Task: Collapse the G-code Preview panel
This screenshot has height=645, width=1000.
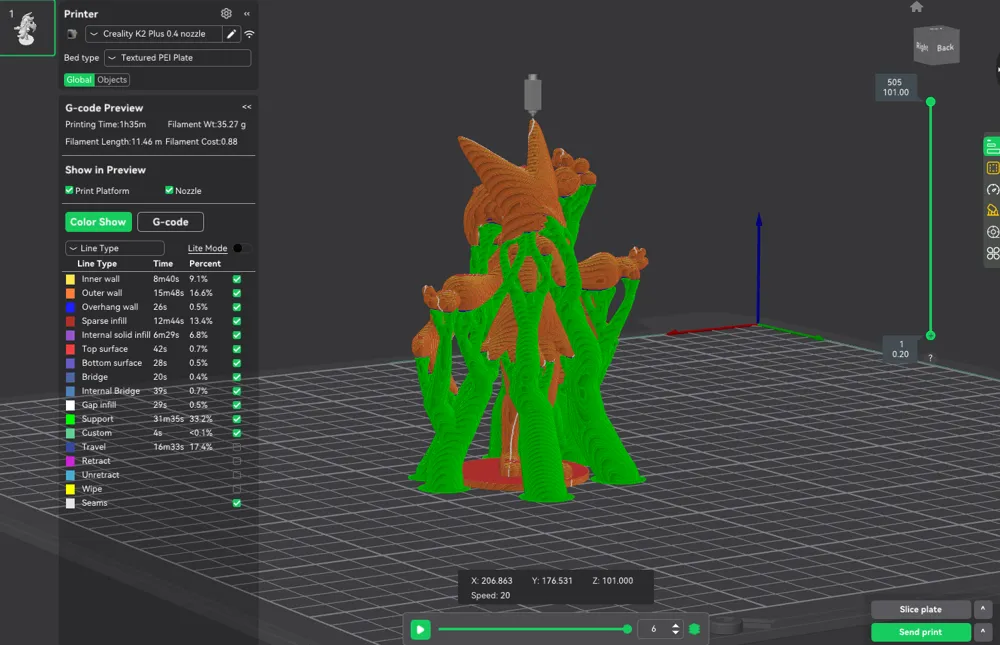Action: point(247,107)
